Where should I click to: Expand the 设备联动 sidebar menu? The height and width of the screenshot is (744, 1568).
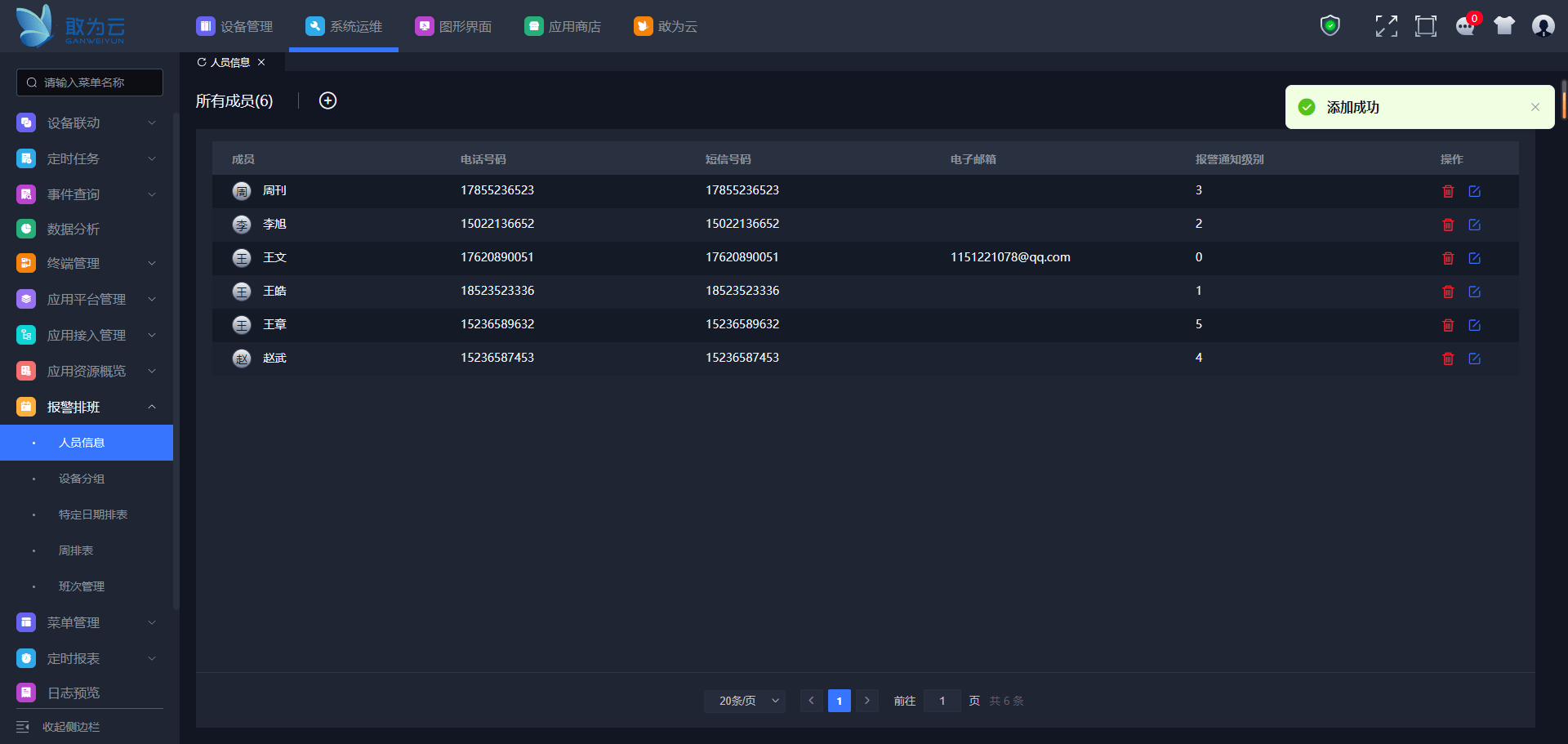point(87,123)
